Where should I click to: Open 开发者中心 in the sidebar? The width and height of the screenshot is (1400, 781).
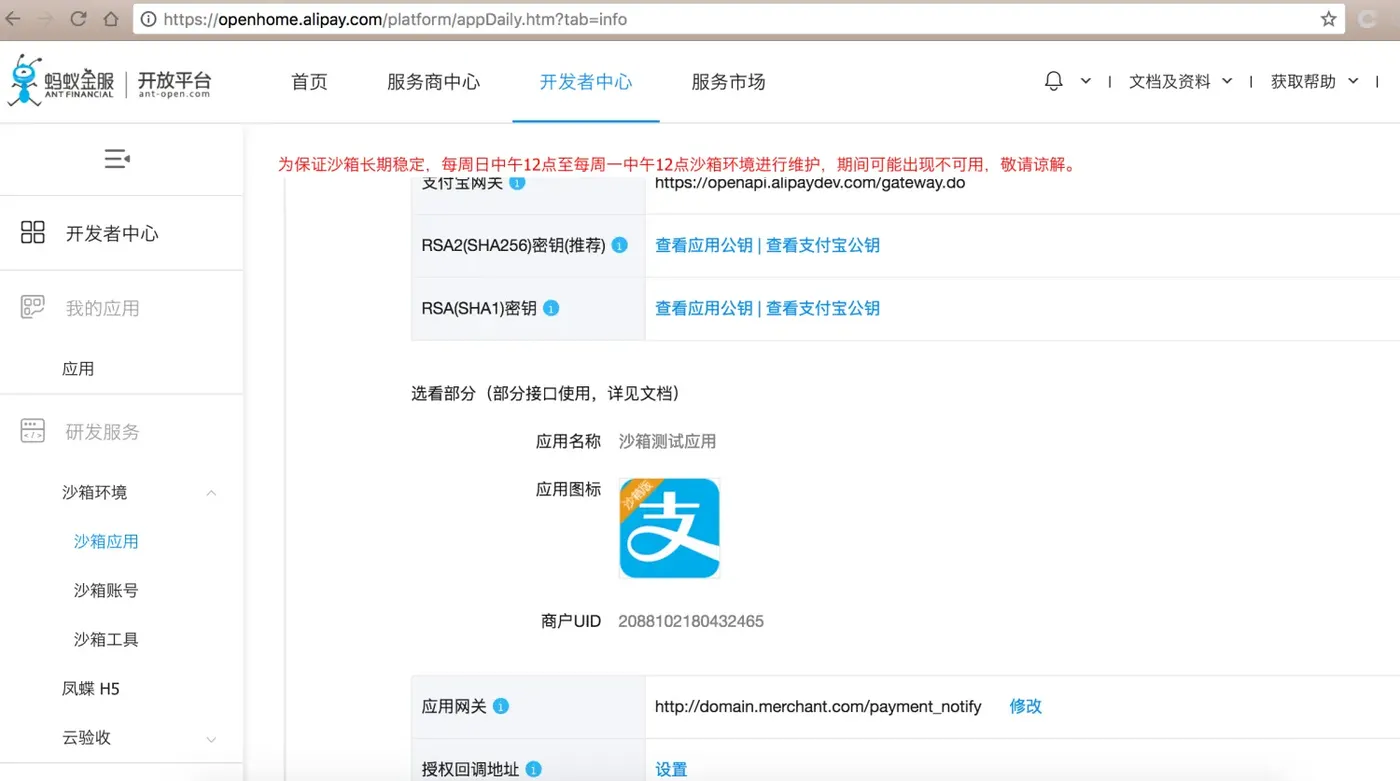[112, 233]
